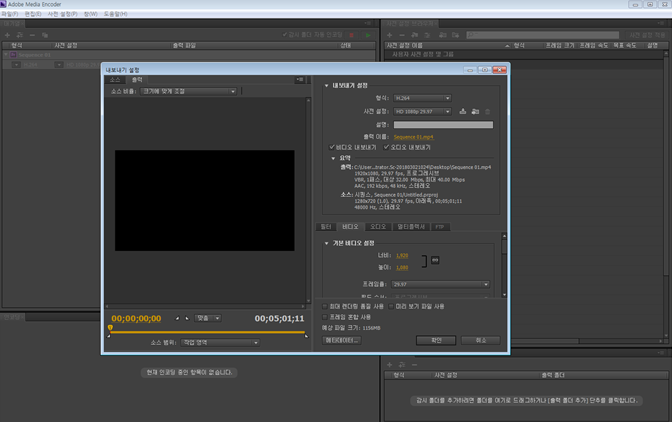The height and width of the screenshot is (422, 672).
Task: Toggle width-height link chain icon
Action: 435,260
